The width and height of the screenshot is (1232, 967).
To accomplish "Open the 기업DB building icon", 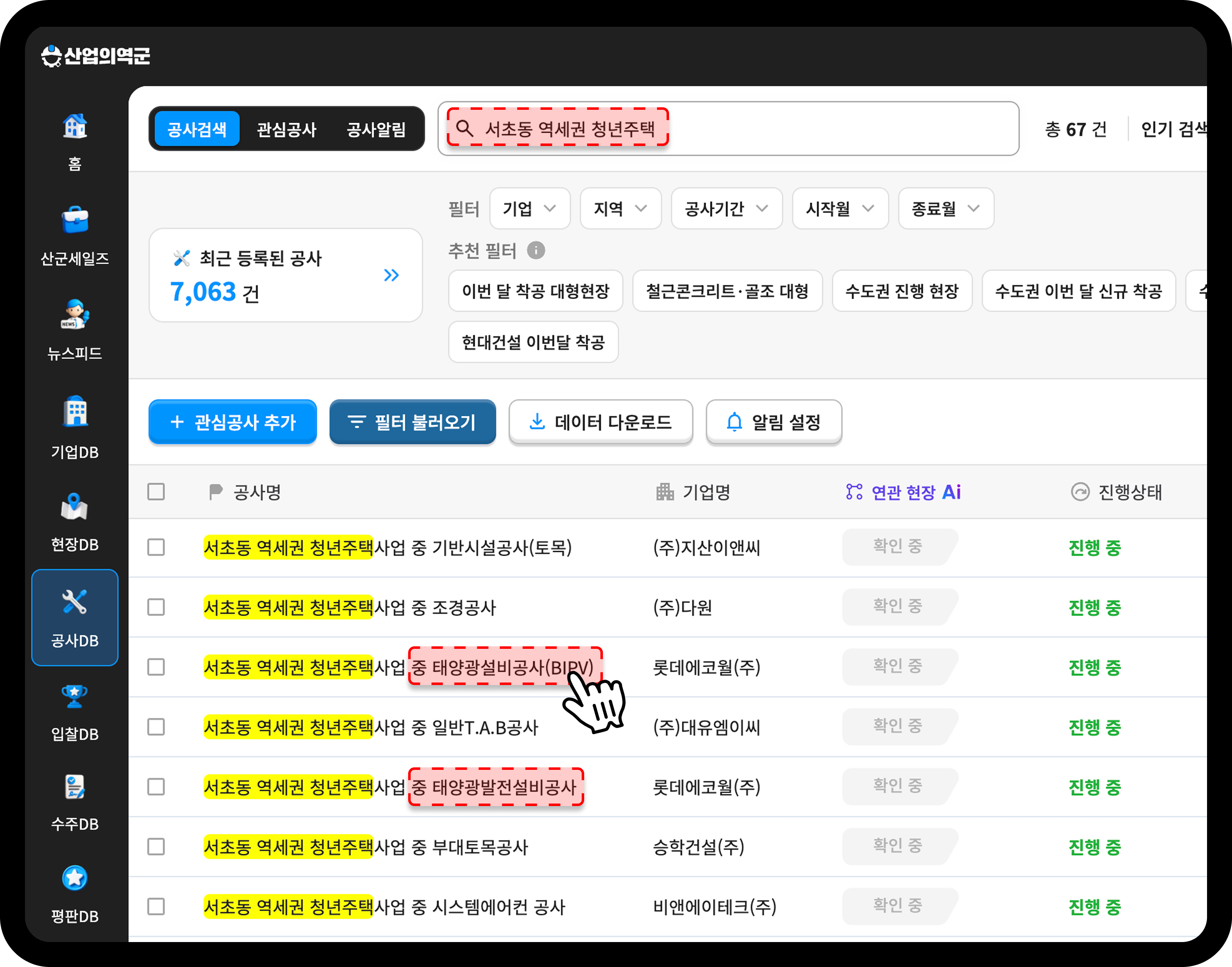I will [75, 411].
